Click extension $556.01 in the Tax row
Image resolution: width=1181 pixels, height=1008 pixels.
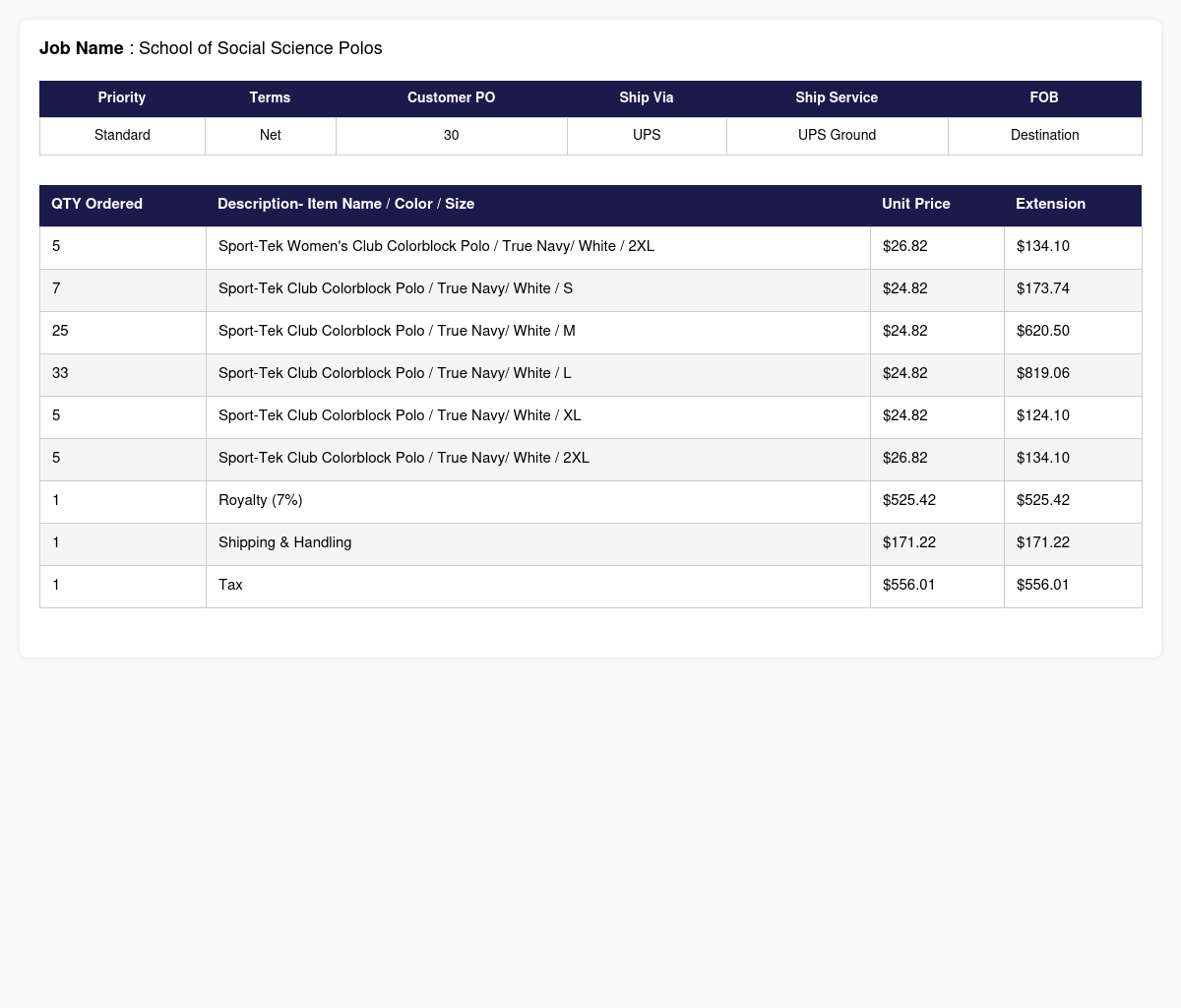tap(1073, 586)
